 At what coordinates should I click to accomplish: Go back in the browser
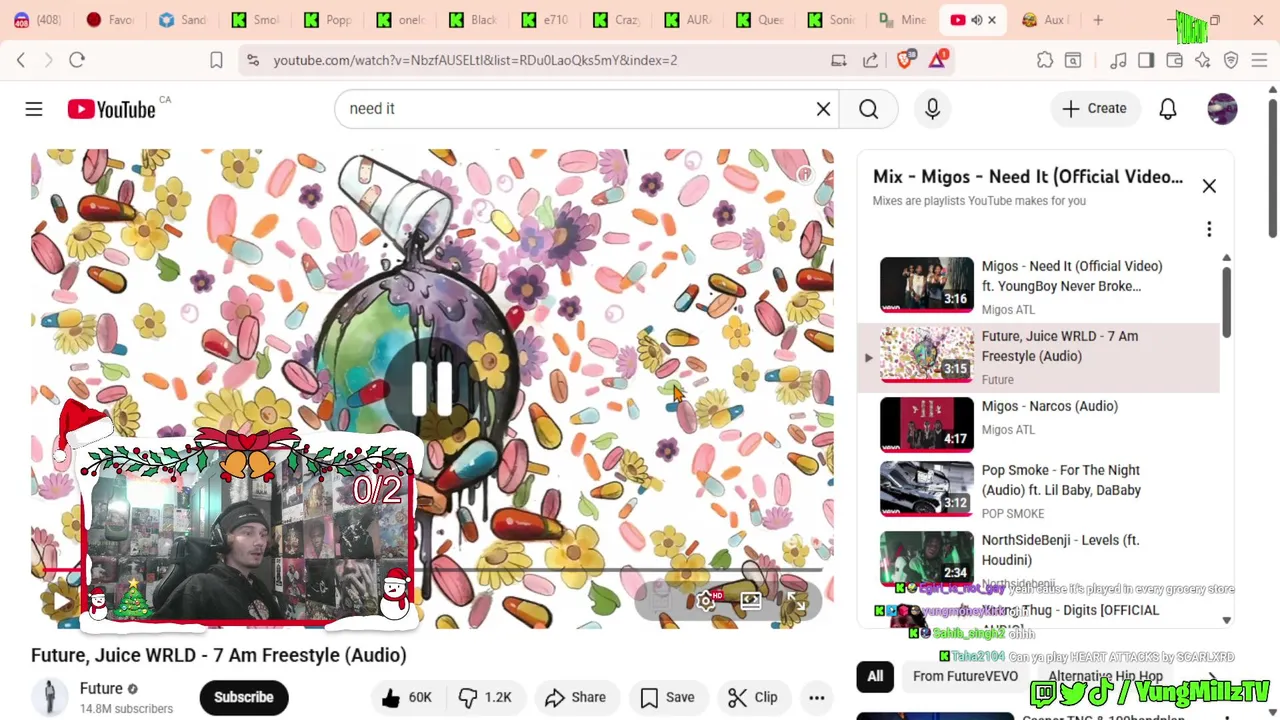point(21,60)
